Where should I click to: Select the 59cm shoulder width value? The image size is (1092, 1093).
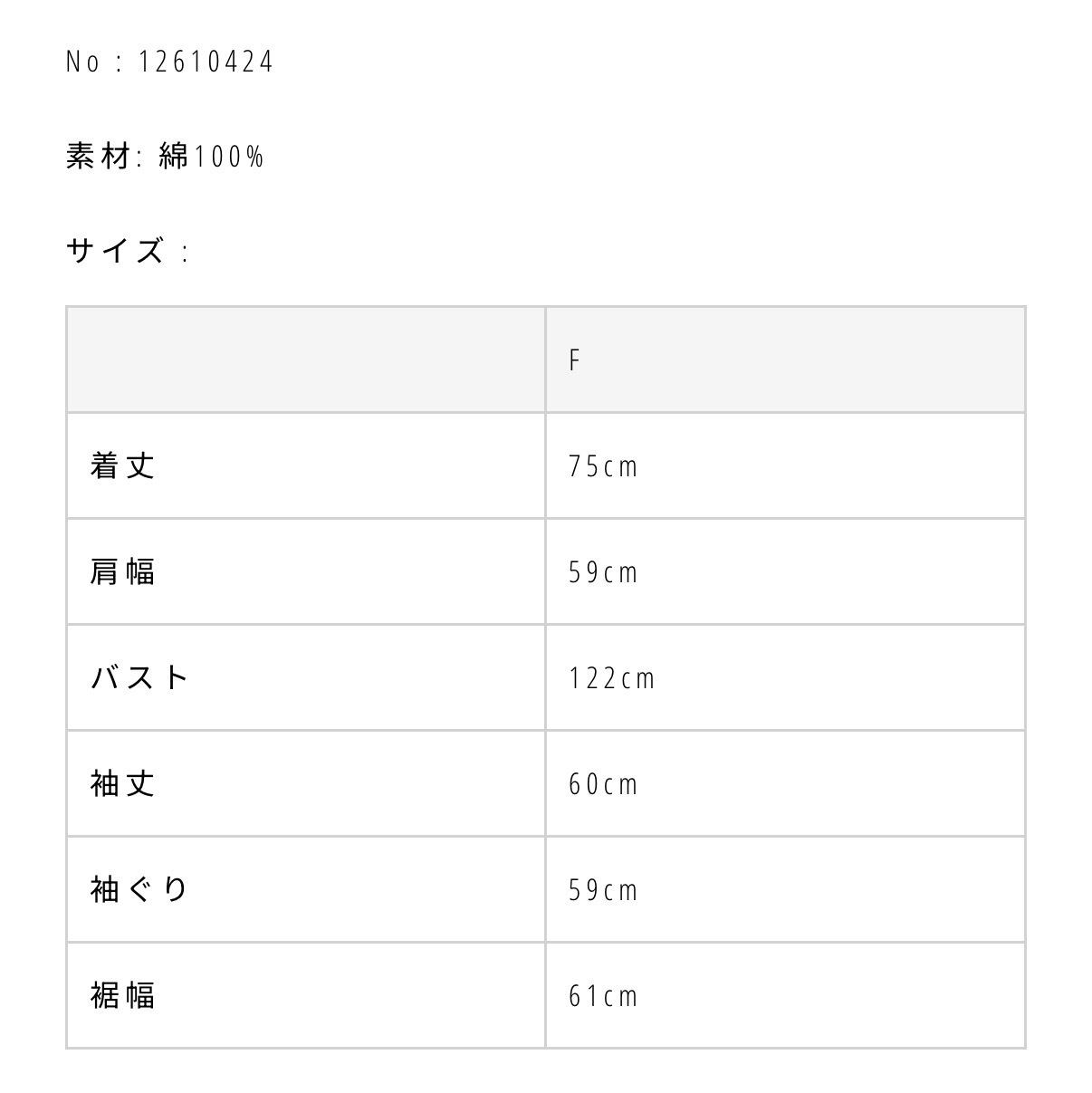(x=603, y=572)
